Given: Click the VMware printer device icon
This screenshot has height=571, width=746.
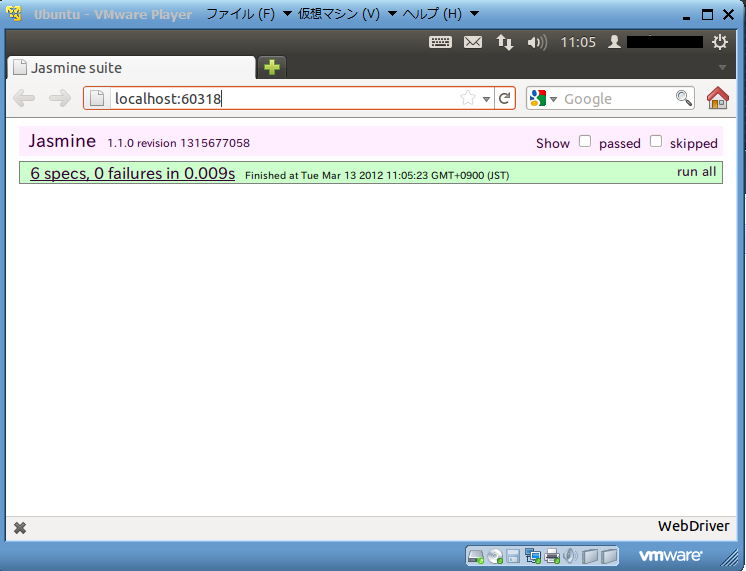Looking at the screenshot, I should (552, 556).
